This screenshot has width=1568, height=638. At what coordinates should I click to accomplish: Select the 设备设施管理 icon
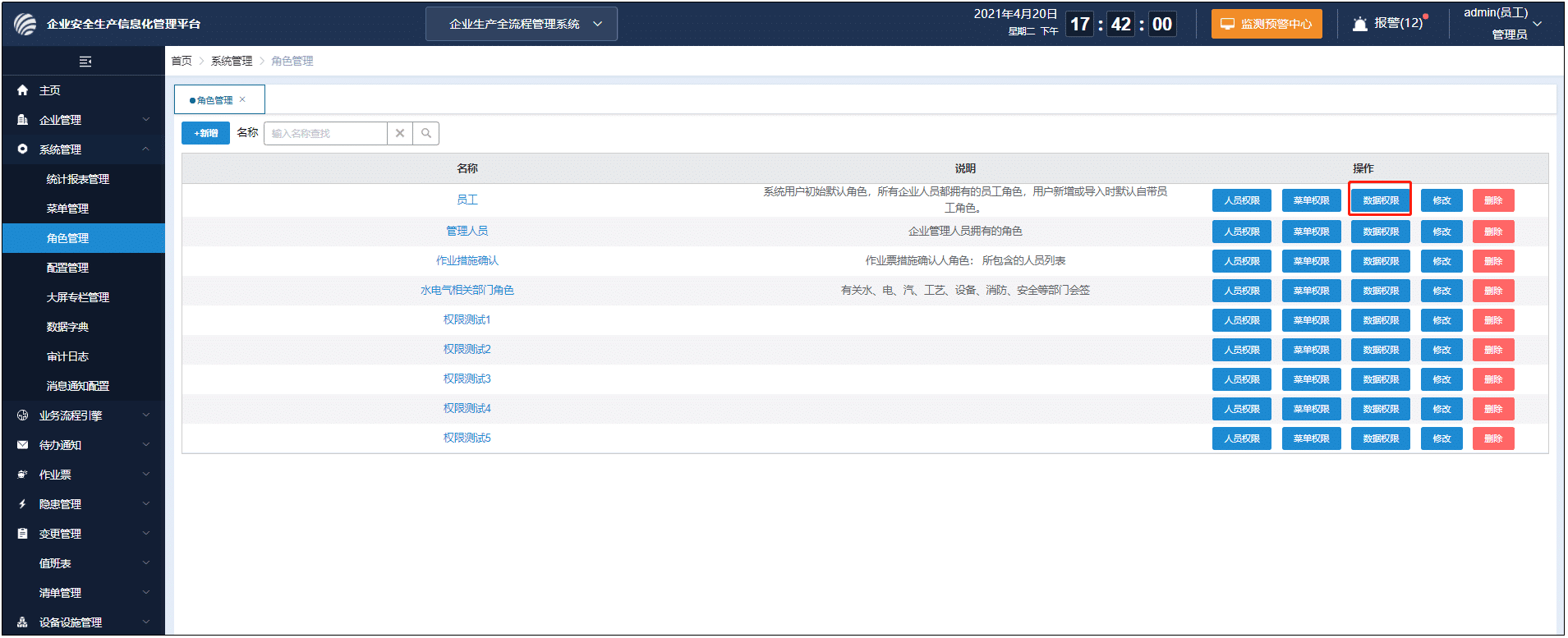[22, 622]
